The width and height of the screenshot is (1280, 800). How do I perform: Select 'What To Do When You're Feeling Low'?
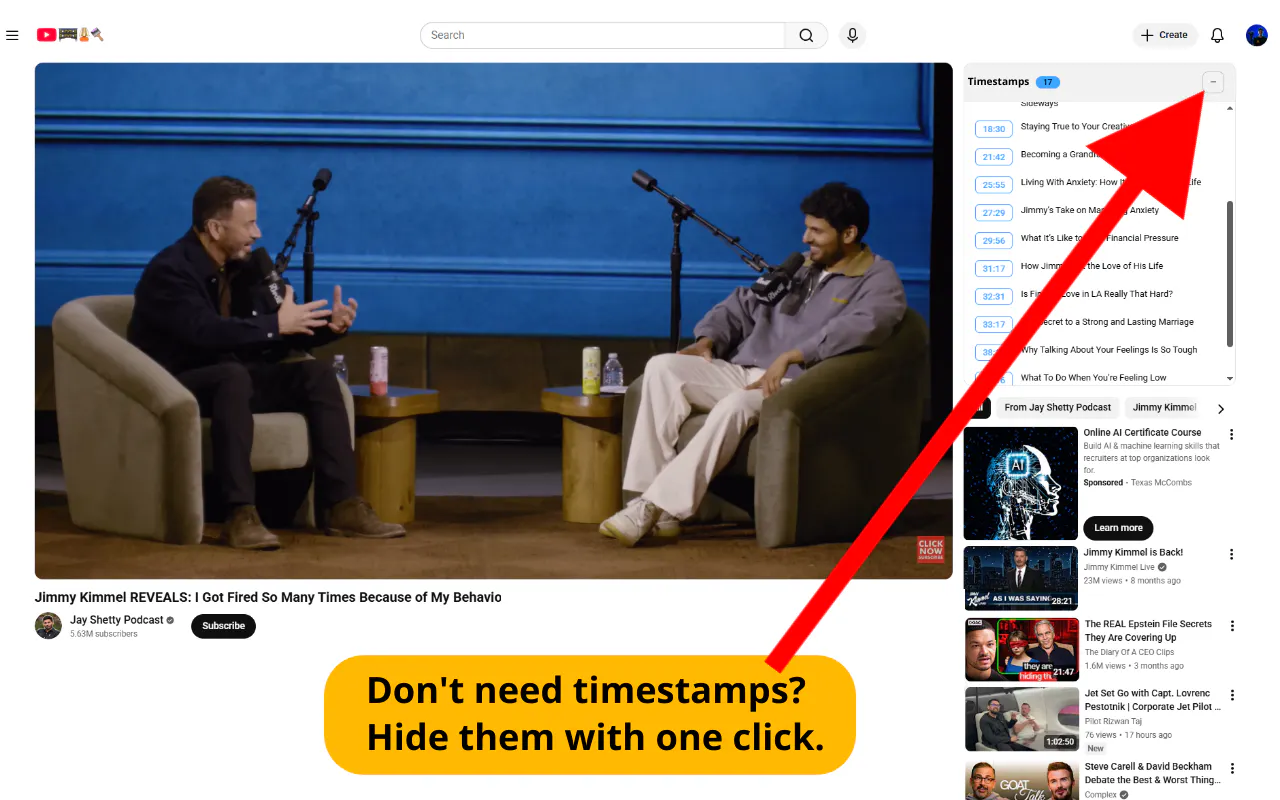pos(1093,378)
